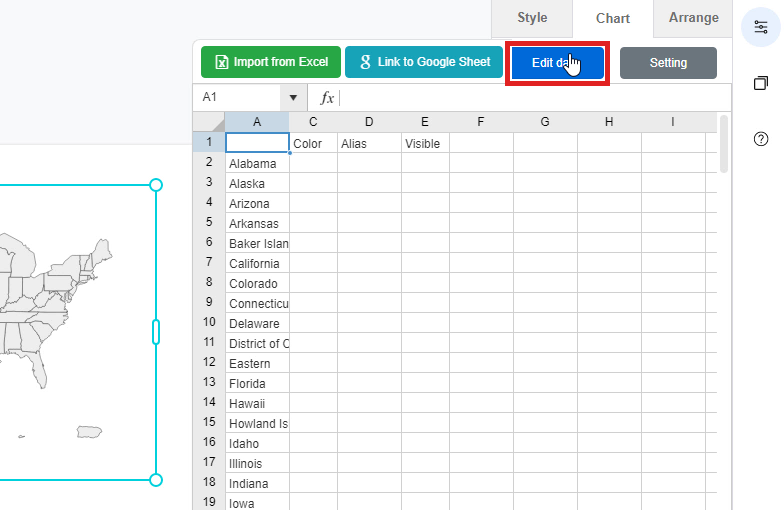
Task: Click the "Baker Islan" cell
Action: click(257, 244)
